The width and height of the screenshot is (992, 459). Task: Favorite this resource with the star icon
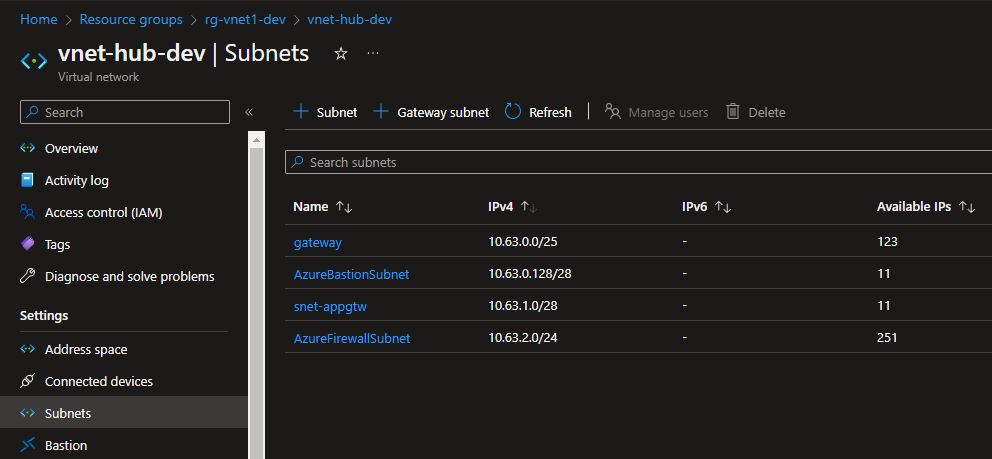(x=341, y=54)
